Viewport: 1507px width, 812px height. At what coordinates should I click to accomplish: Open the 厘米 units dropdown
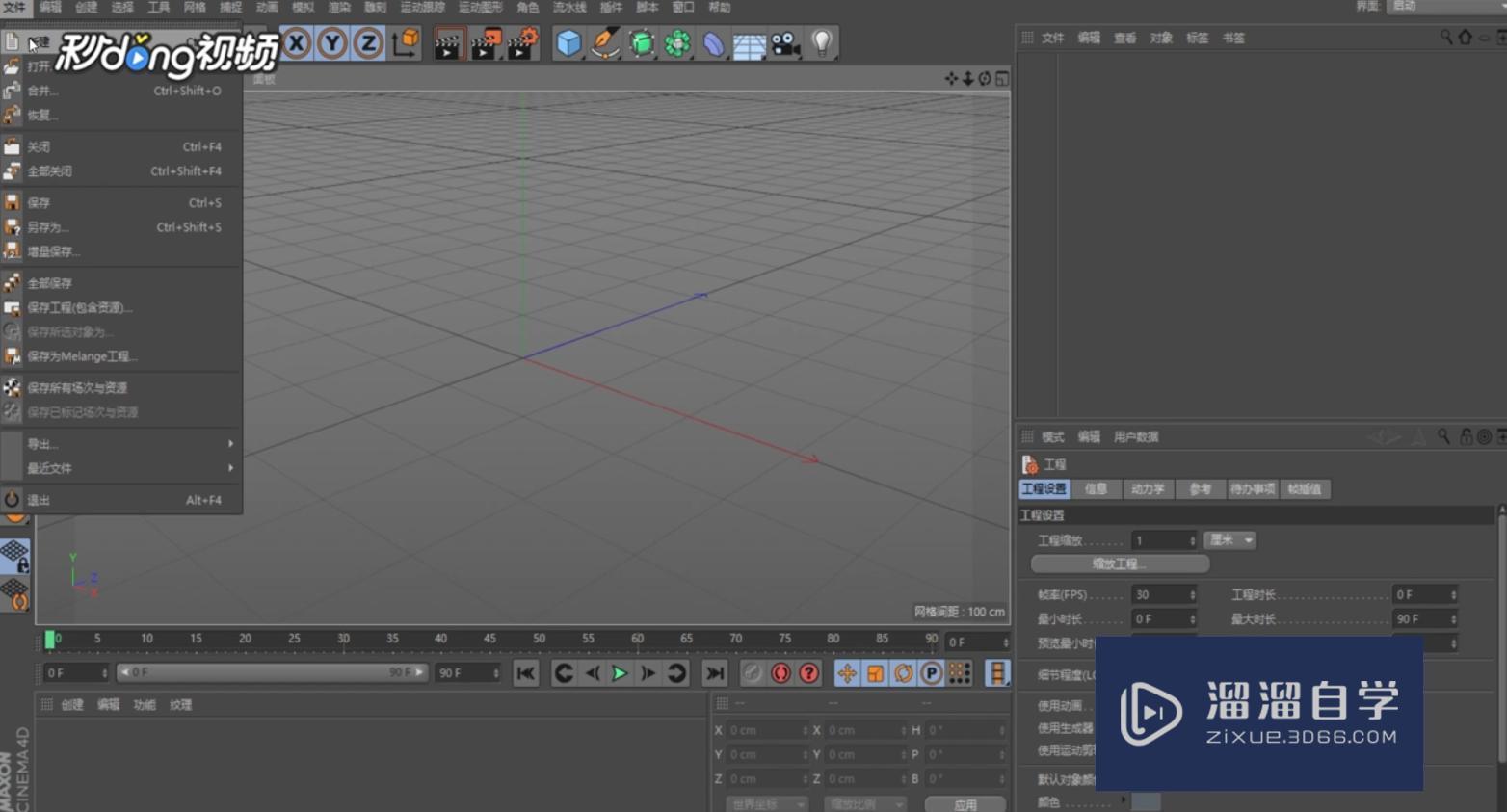click(x=1230, y=540)
